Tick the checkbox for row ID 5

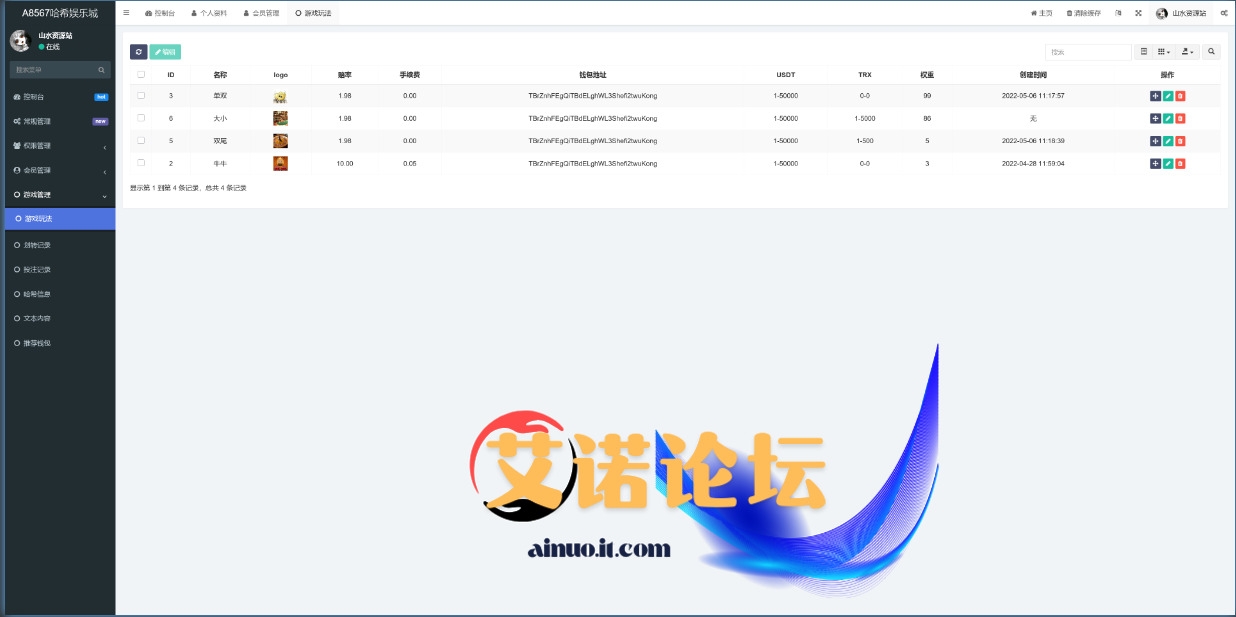click(x=141, y=140)
